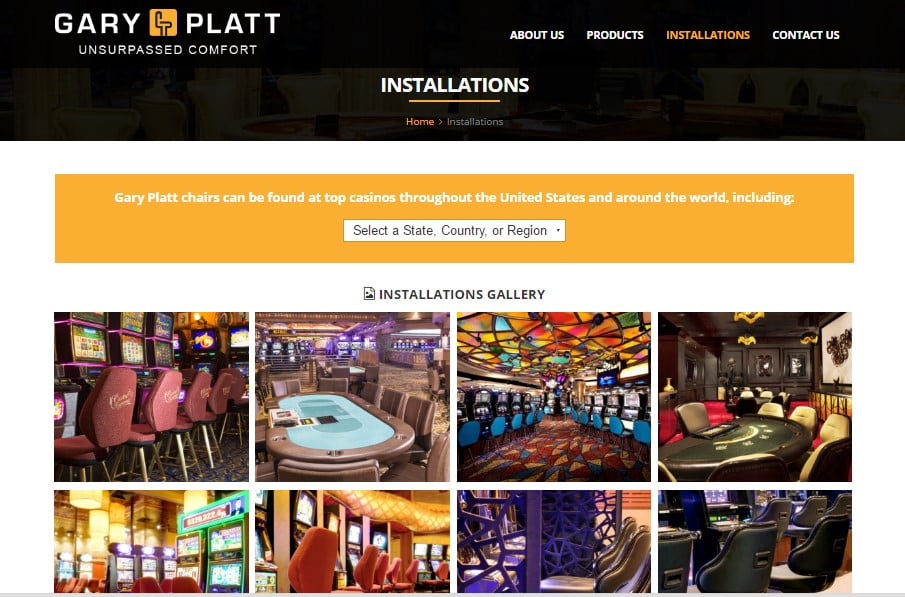Select the Installations nav item

click(x=708, y=35)
